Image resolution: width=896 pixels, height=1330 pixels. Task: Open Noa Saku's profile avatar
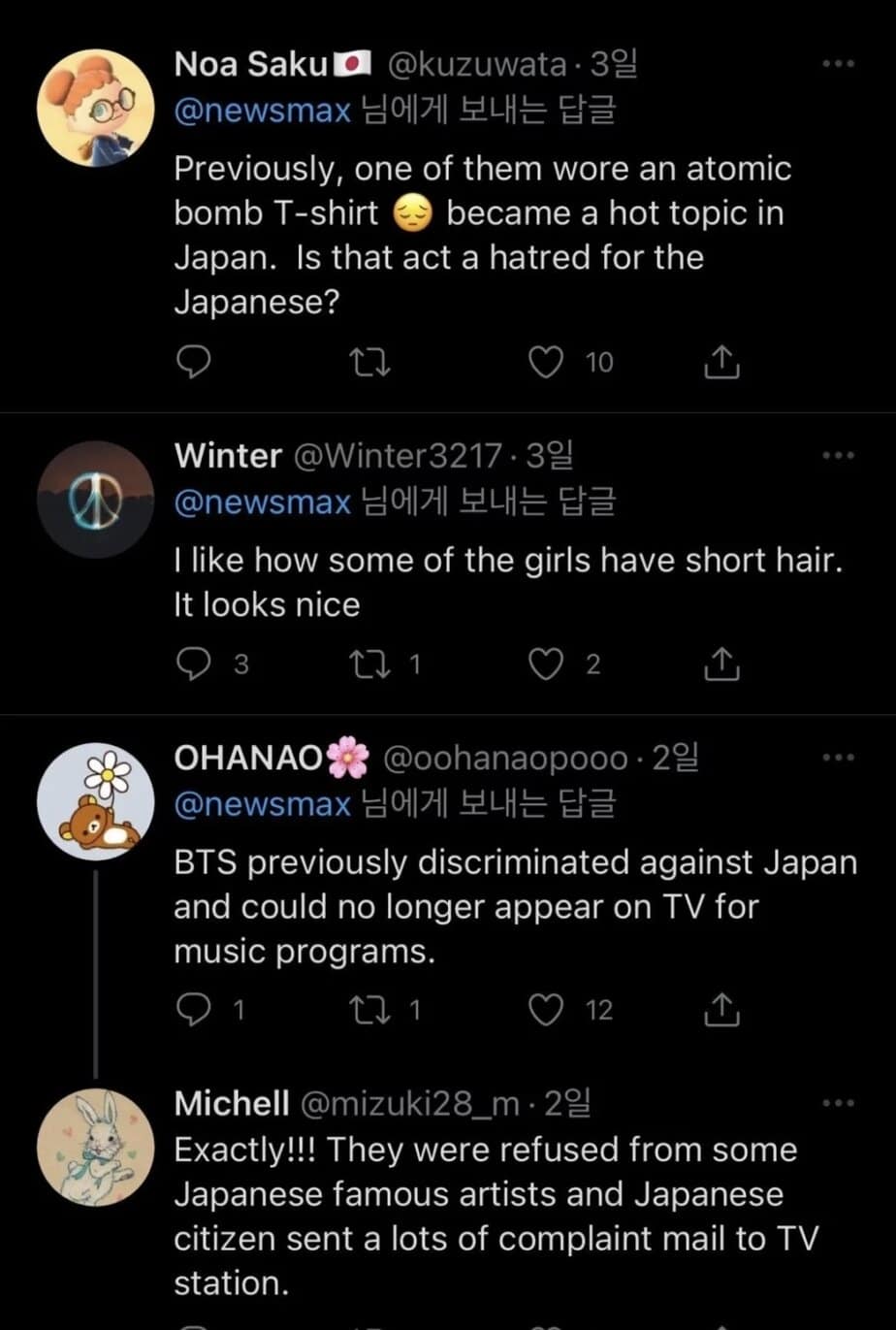pos(96,106)
